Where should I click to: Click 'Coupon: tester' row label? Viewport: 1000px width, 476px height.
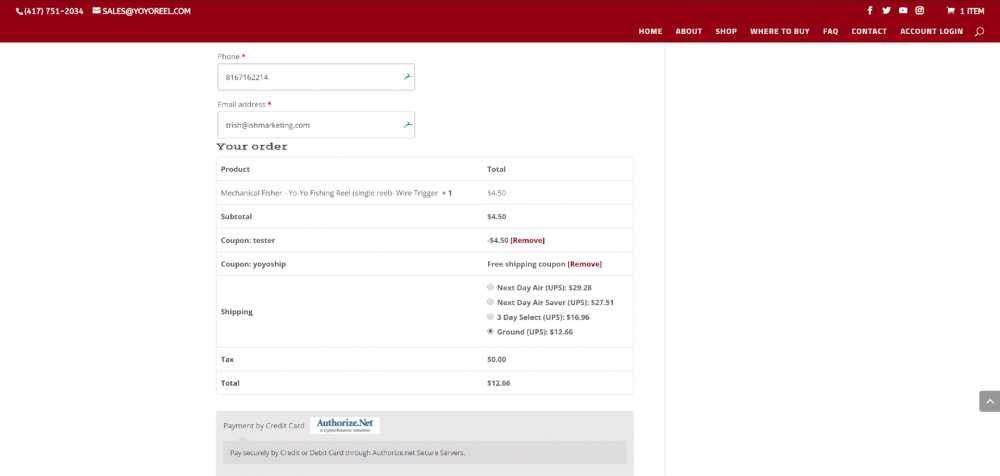coord(248,241)
